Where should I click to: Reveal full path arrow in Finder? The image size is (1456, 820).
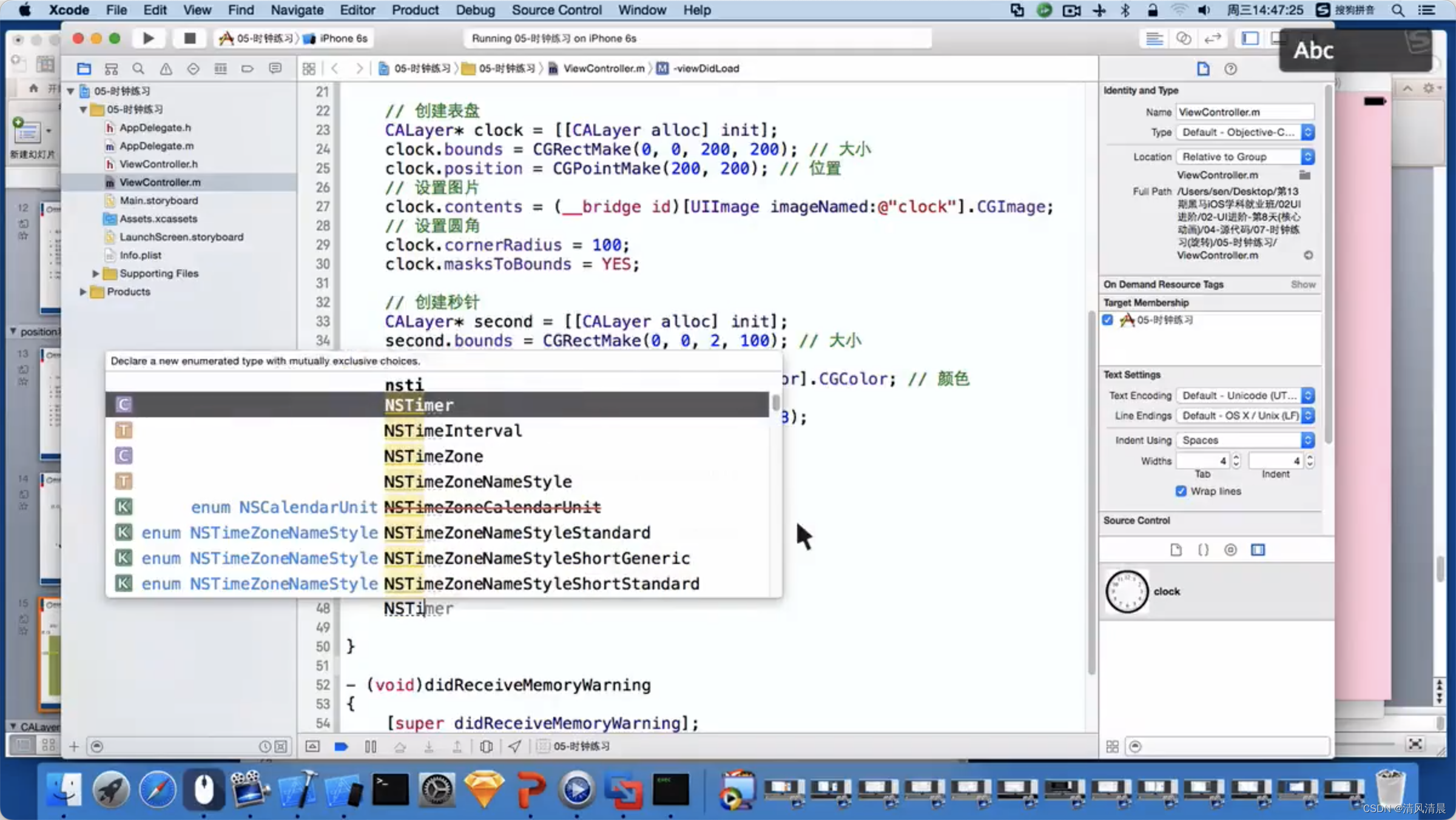pyautogui.click(x=1309, y=255)
